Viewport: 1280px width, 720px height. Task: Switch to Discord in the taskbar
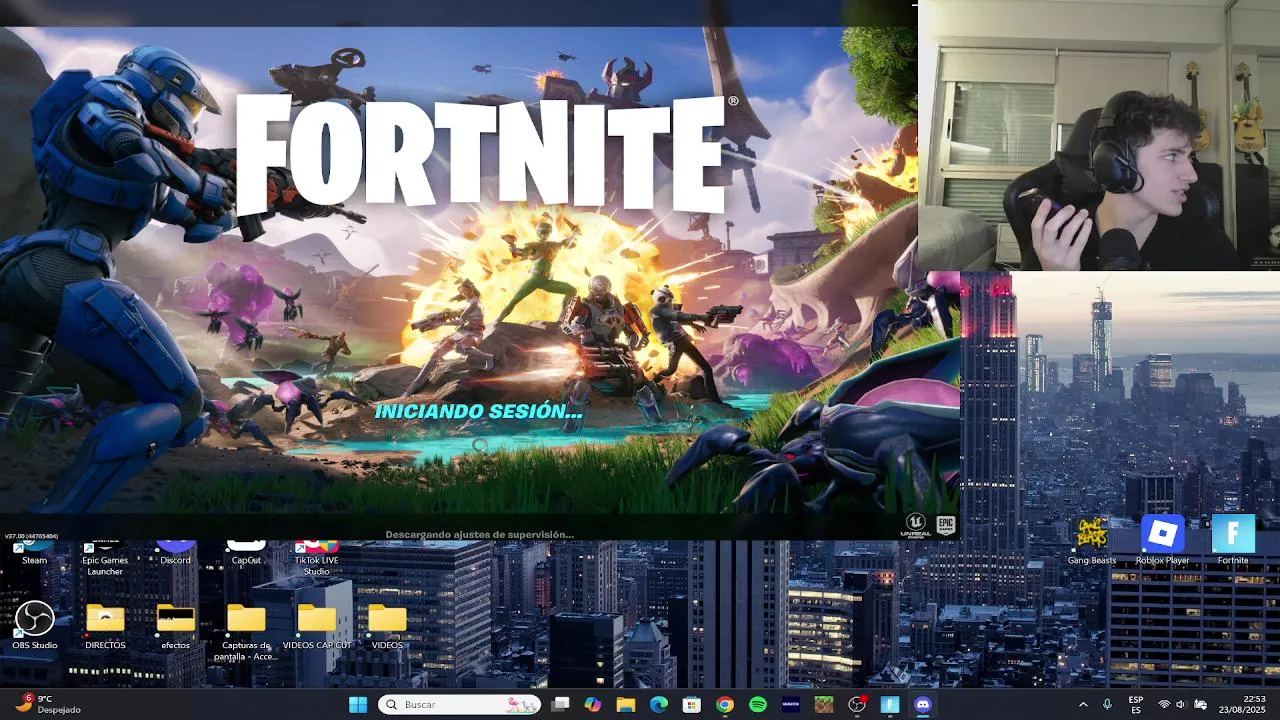922,704
